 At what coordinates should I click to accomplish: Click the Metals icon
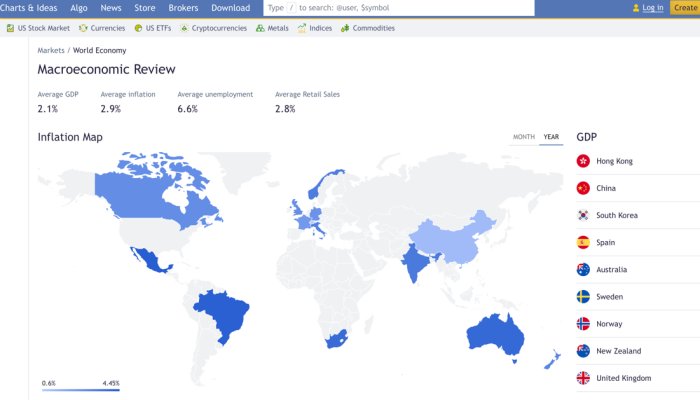(260, 28)
